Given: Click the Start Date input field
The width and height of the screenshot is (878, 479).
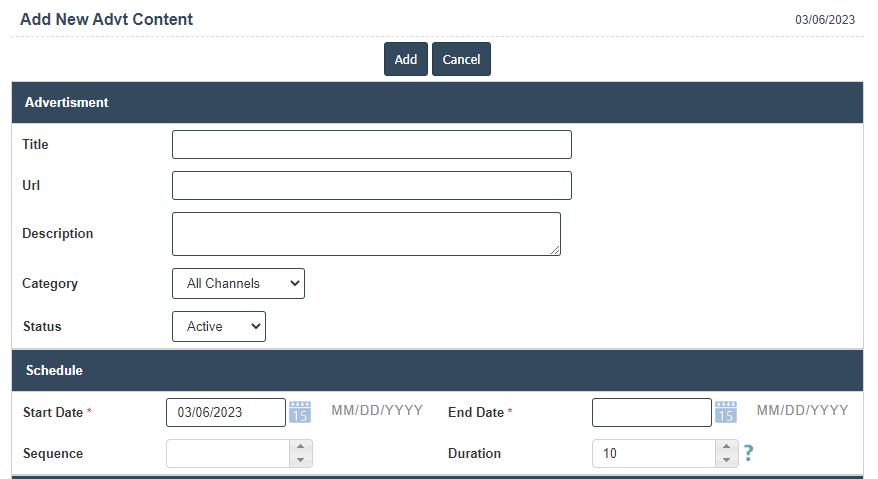Looking at the screenshot, I should pyautogui.click(x=225, y=412).
